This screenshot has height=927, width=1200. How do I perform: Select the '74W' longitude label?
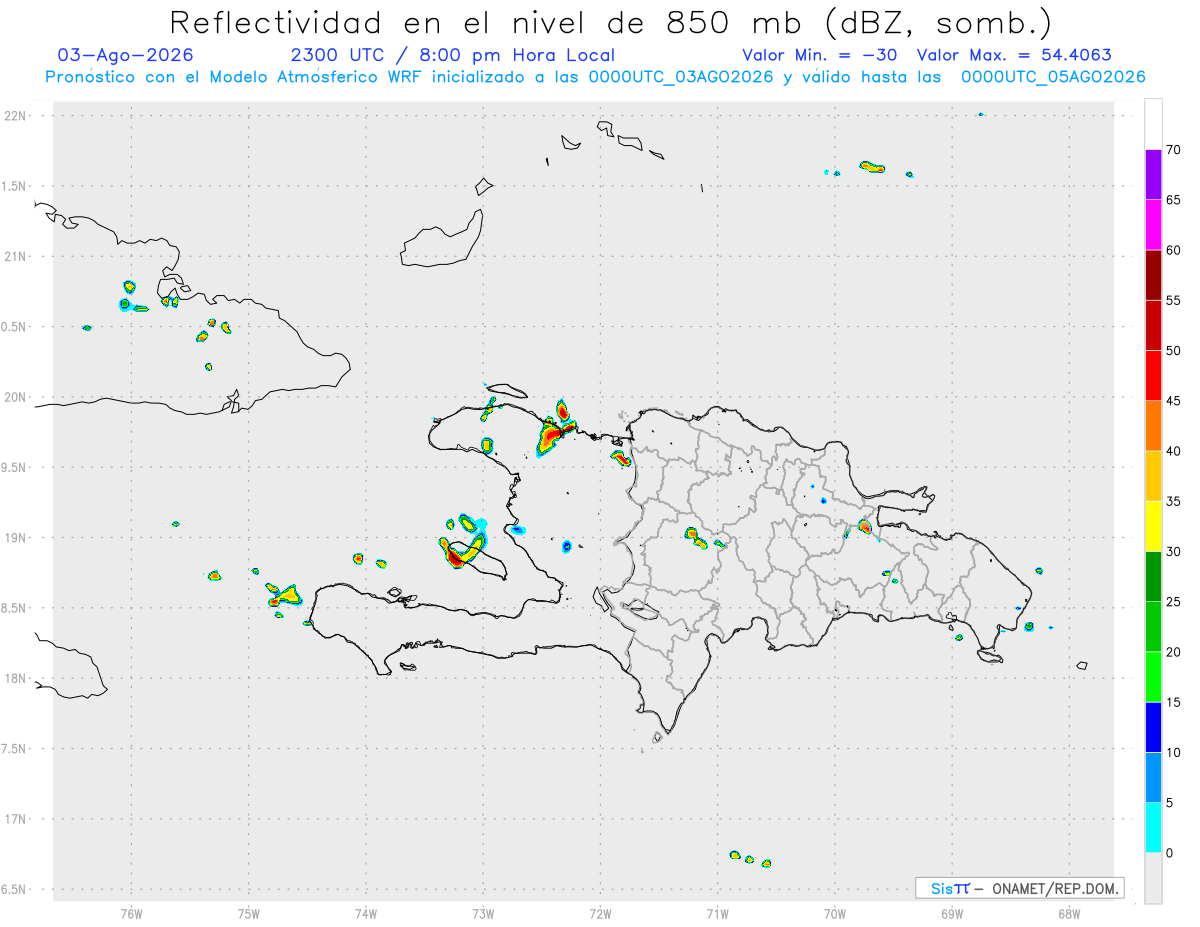366,913
